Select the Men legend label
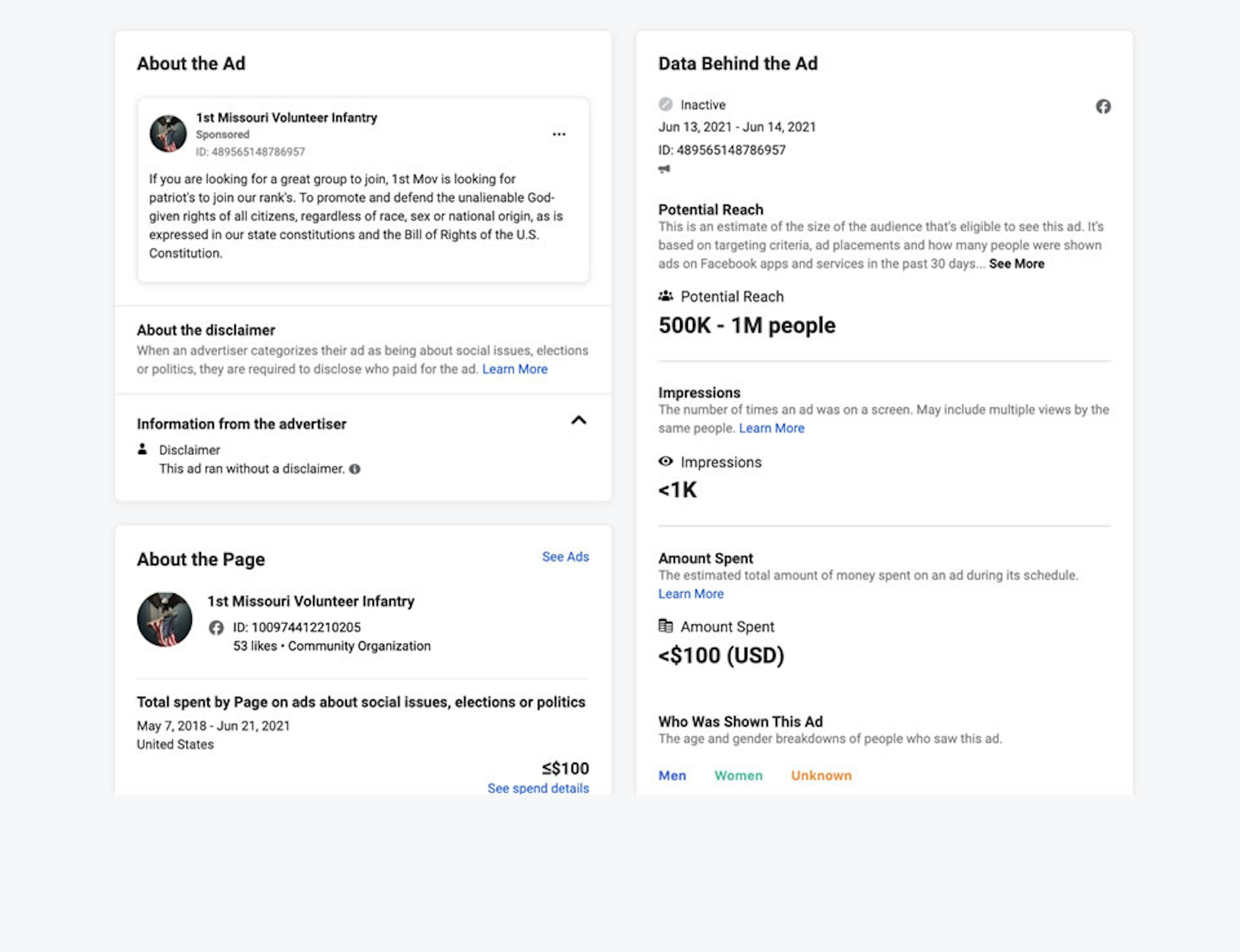Viewport: 1240px width, 952px height. click(x=672, y=776)
